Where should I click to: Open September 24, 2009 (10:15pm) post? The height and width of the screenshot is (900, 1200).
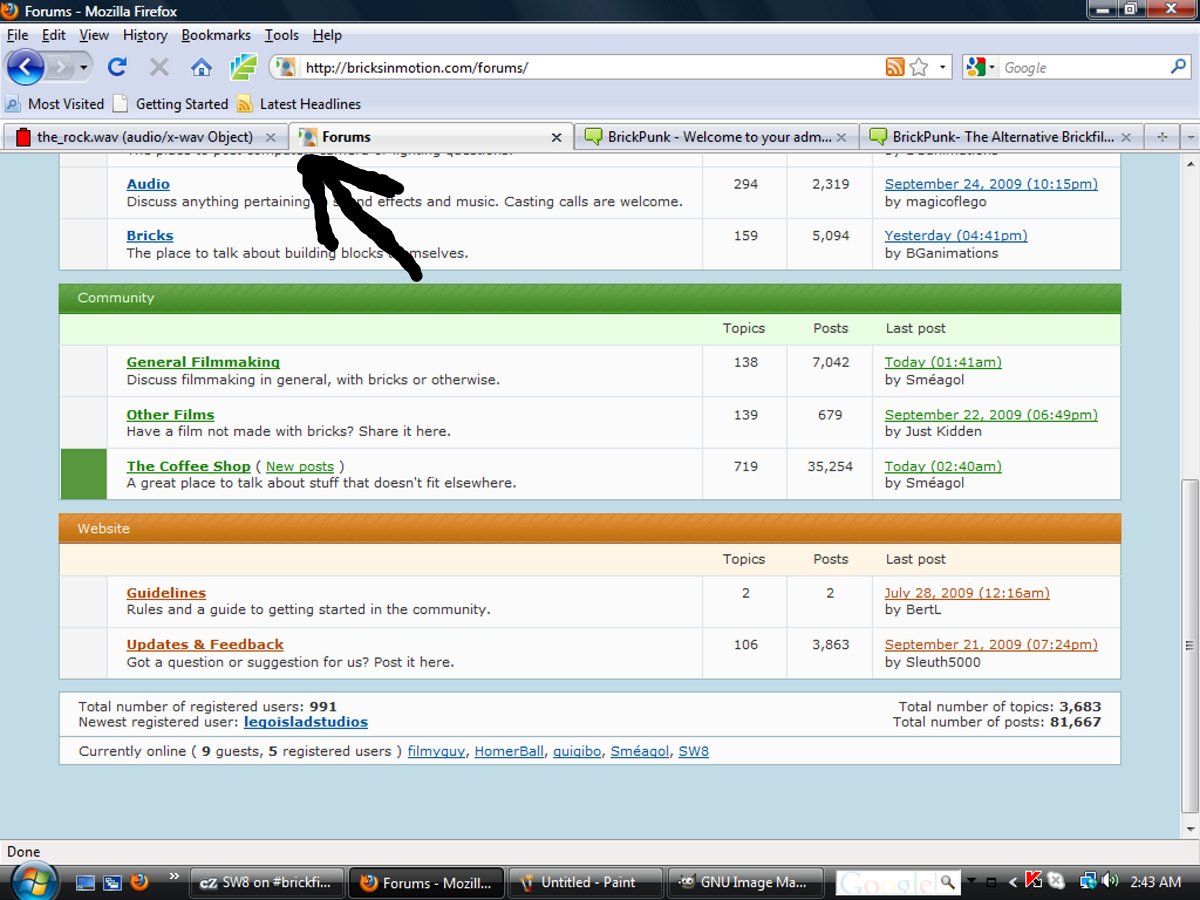click(991, 184)
